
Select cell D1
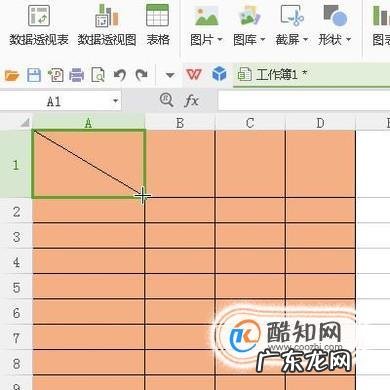(x=321, y=164)
